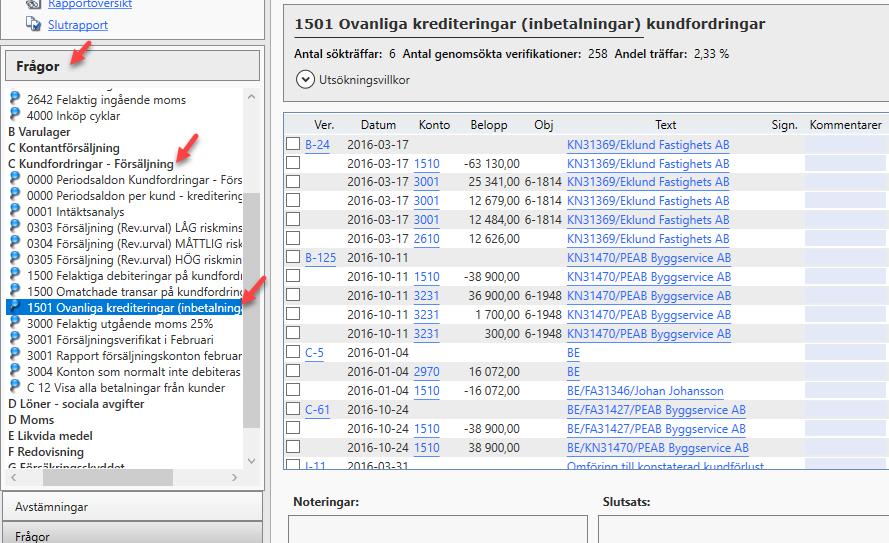
Task: Click the tree scroll-down arrow
Action: click(x=252, y=461)
